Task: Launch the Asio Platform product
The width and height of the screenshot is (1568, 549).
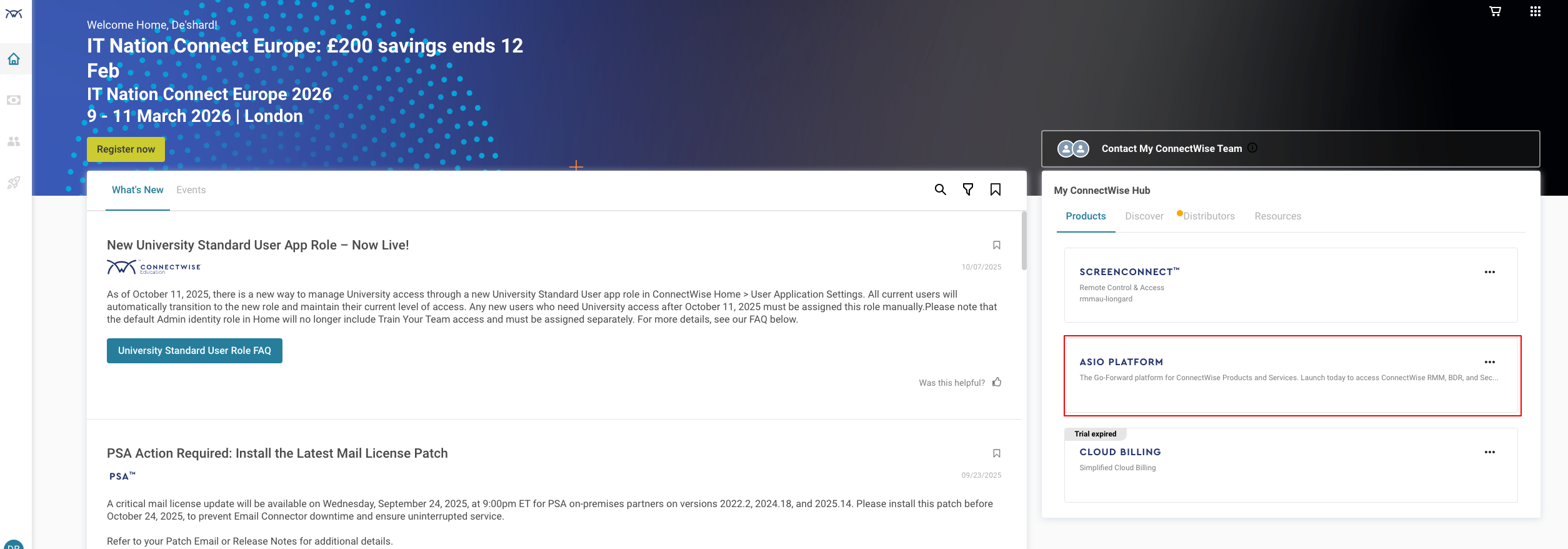Action: coord(1292,376)
